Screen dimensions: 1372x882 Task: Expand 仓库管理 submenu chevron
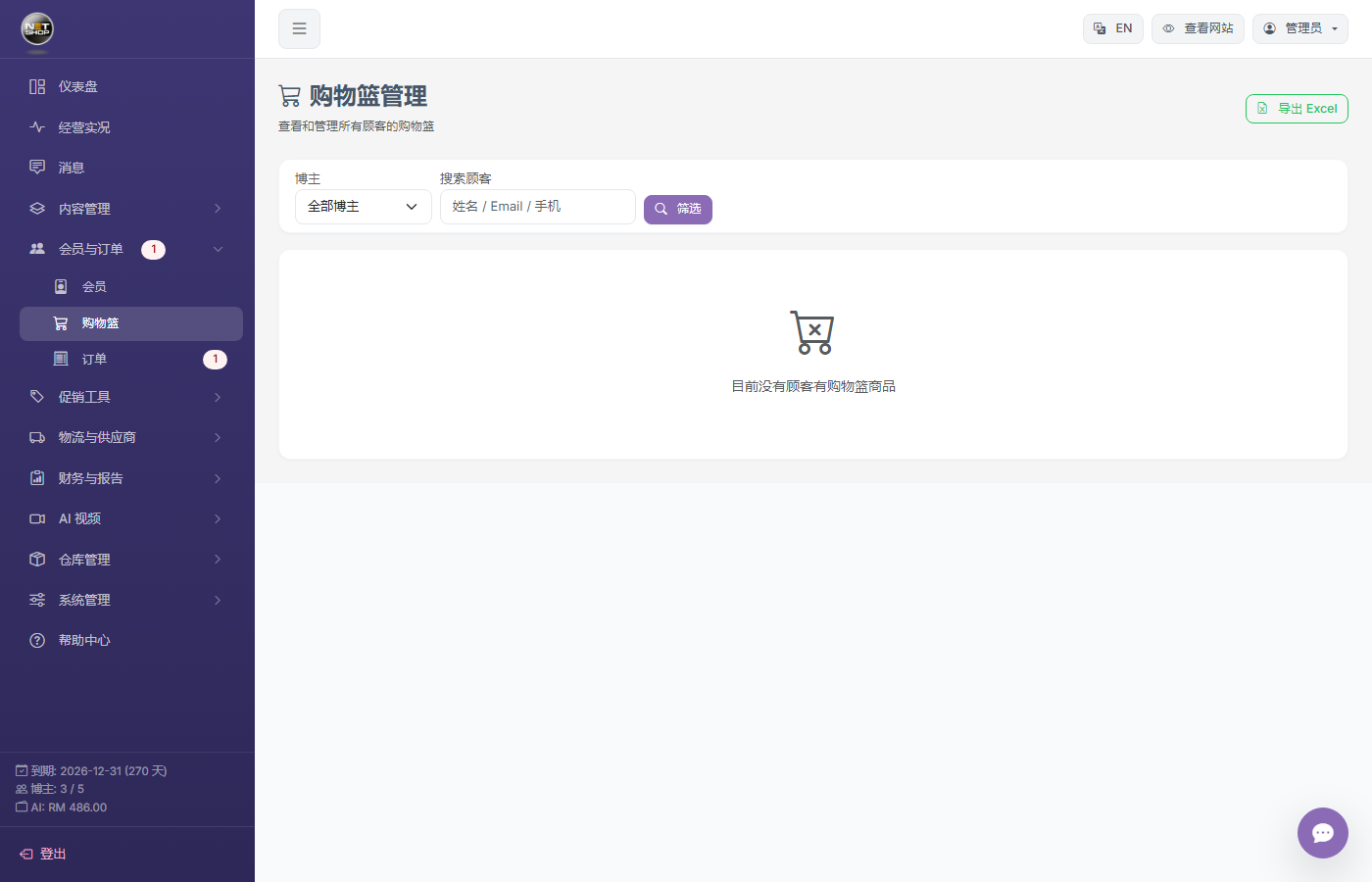(218, 560)
